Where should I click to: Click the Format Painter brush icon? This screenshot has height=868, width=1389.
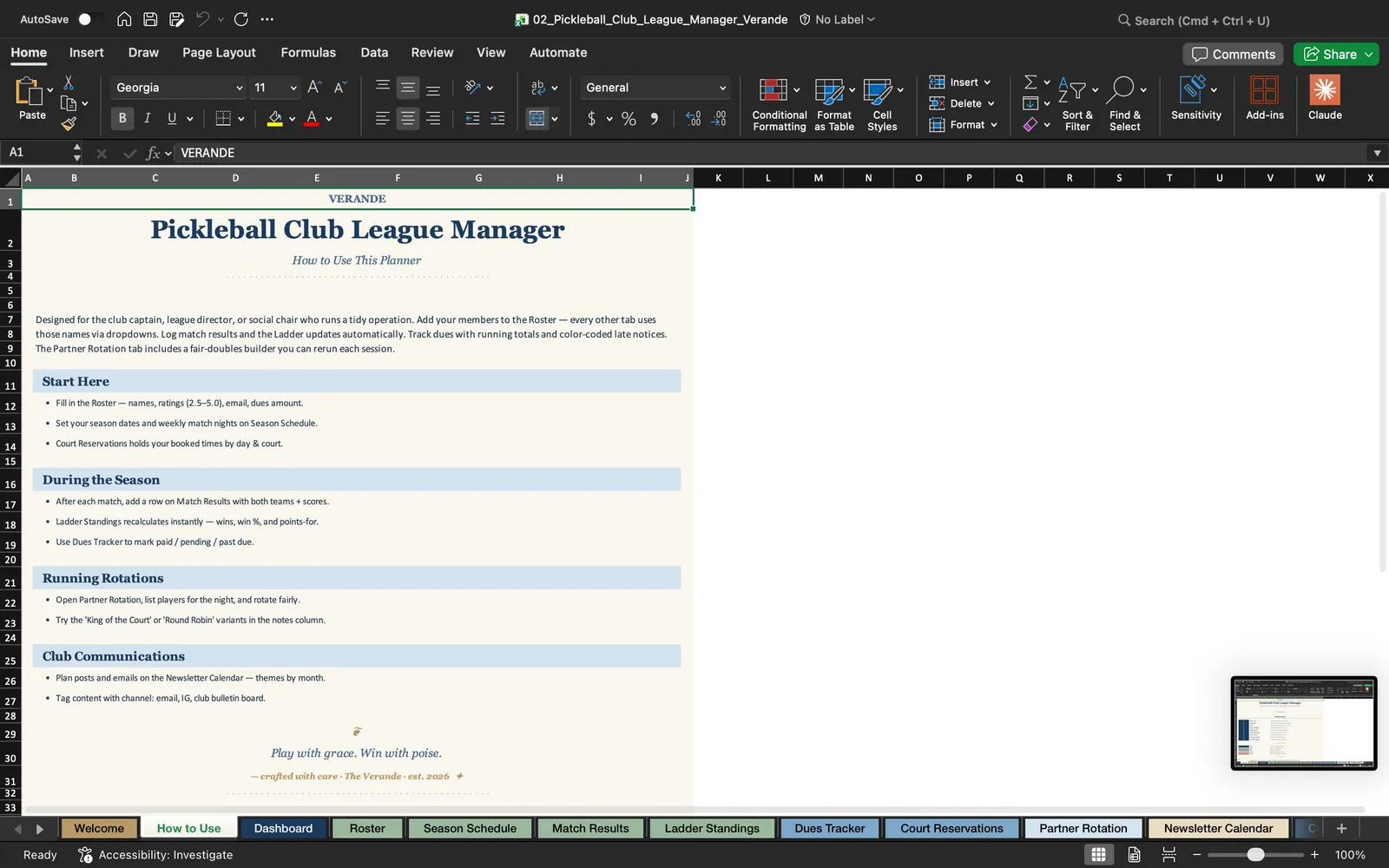69,124
